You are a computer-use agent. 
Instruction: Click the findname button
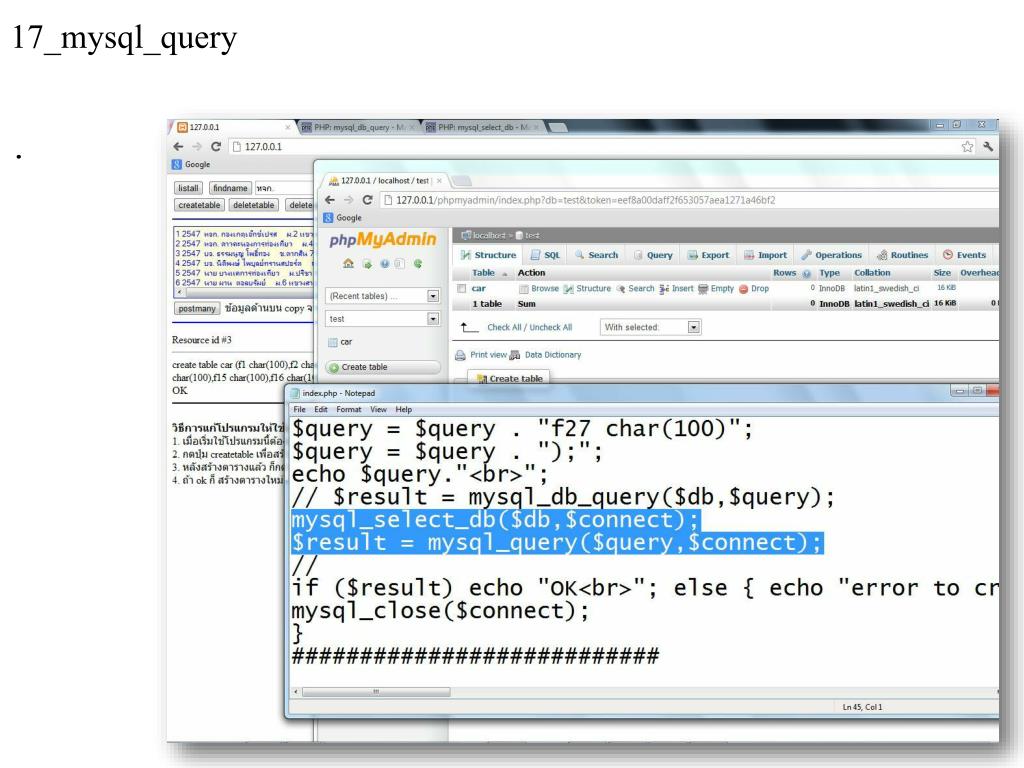pos(230,188)
